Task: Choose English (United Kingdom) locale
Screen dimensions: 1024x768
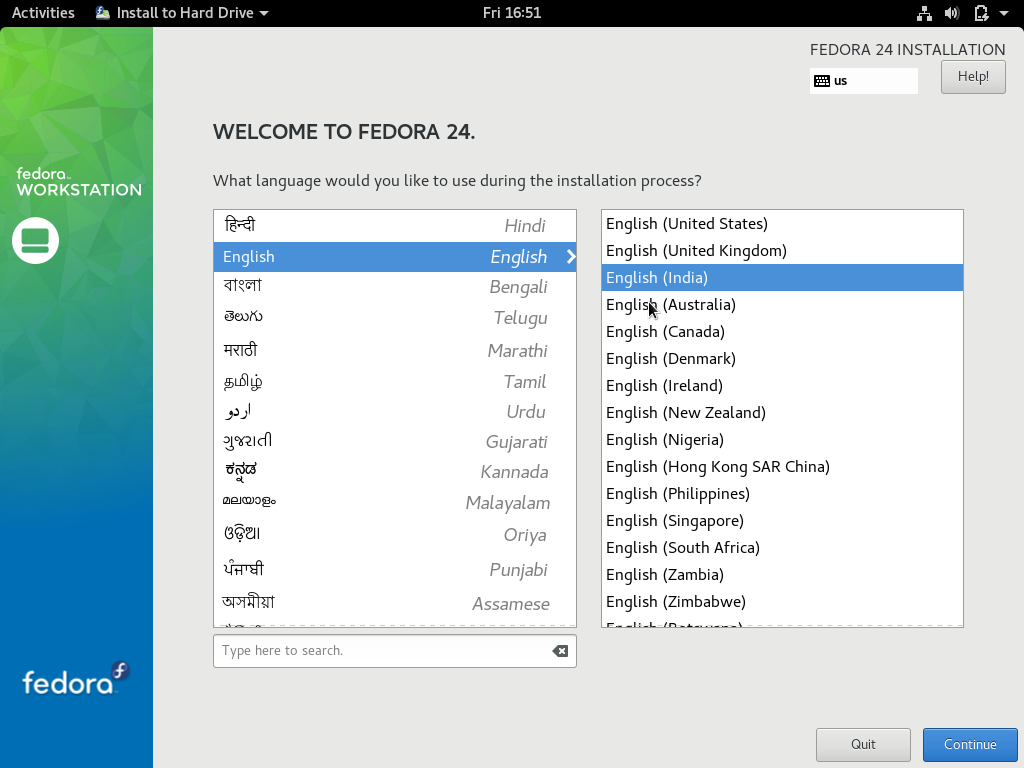Action: pyautogui.click(x=782, y=251)
